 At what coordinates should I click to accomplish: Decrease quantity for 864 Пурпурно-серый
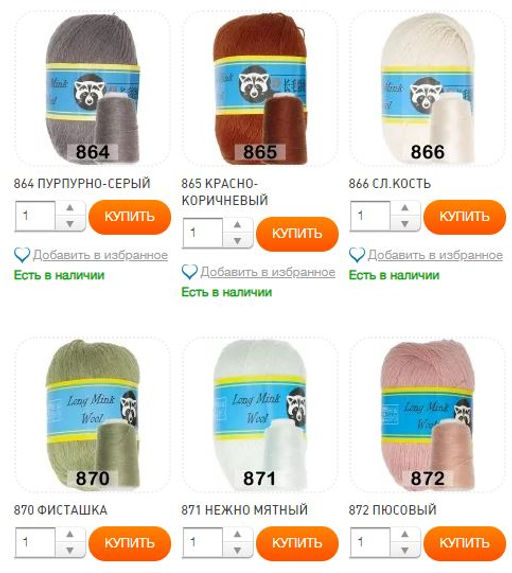pyautogui.click(x=70, y=223)
